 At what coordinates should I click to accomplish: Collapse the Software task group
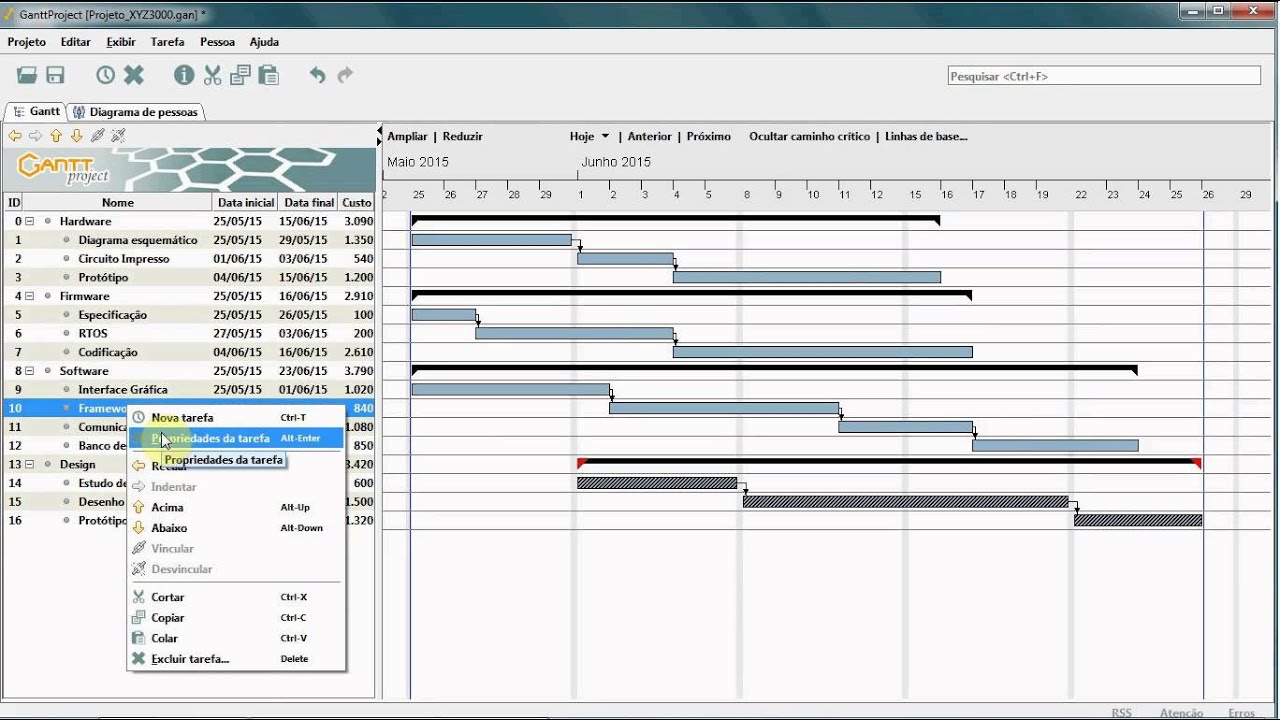click(29, 371)
